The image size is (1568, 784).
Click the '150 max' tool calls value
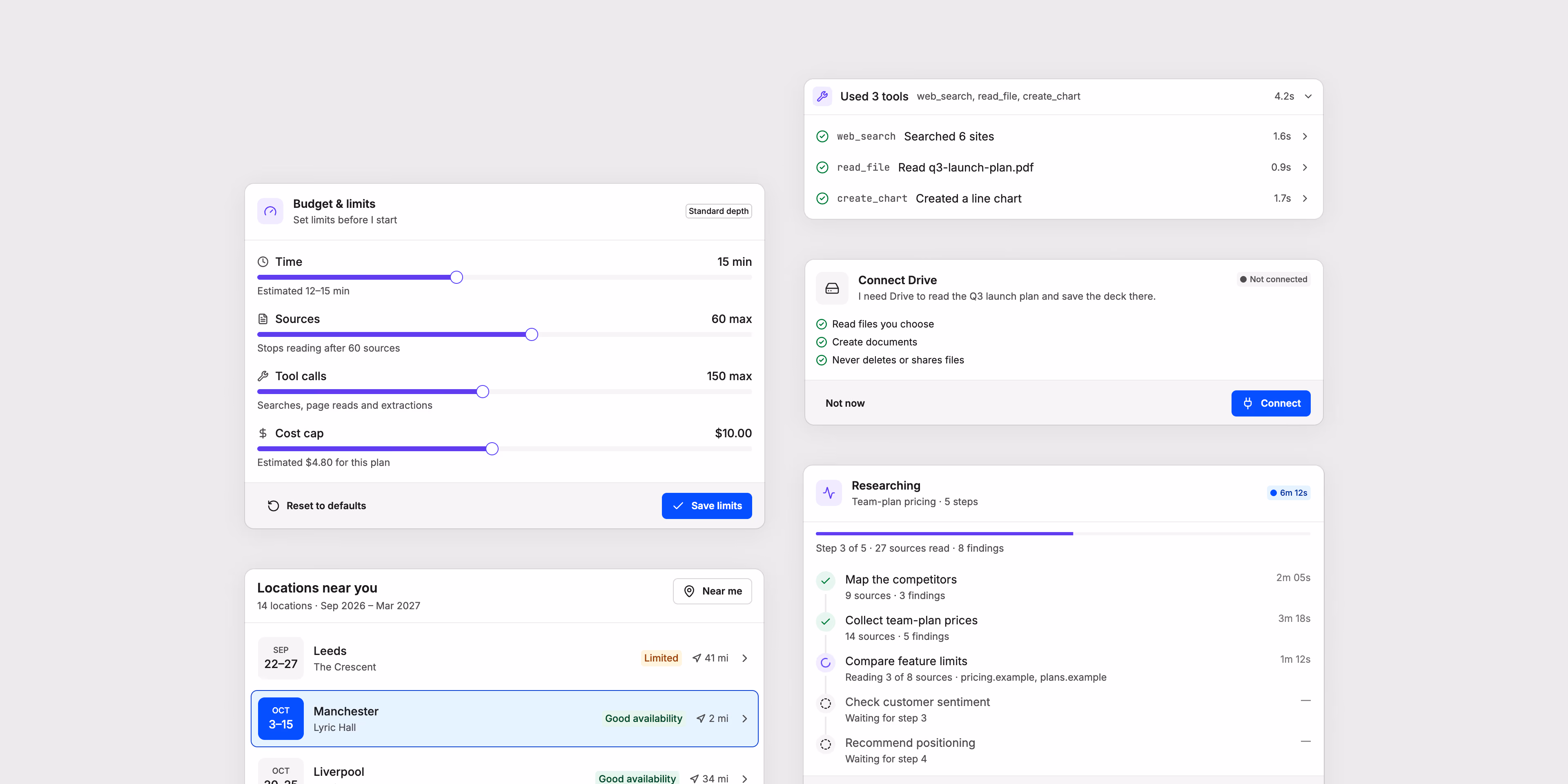[729, 376]
